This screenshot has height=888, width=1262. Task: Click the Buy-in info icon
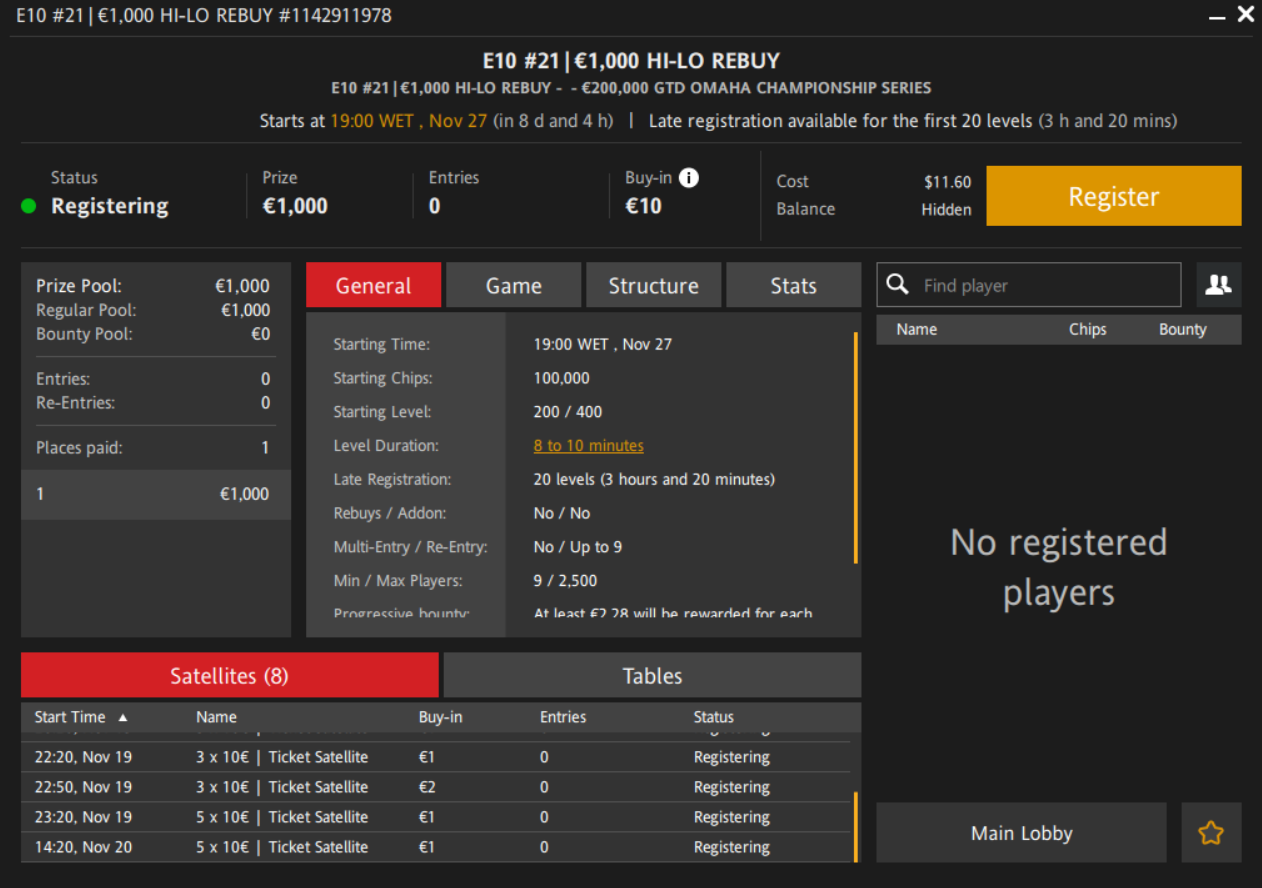coord(689,178)
